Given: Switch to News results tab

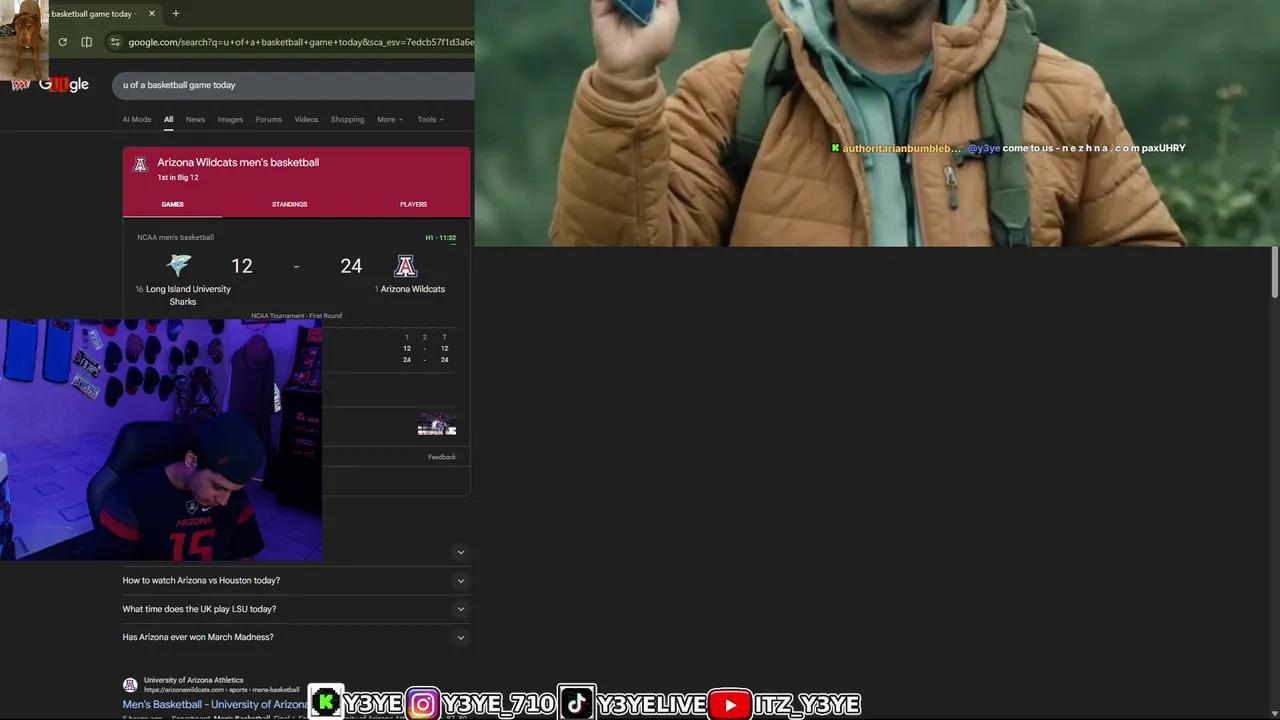Looking at the screenshot, I should coord(195,119).
